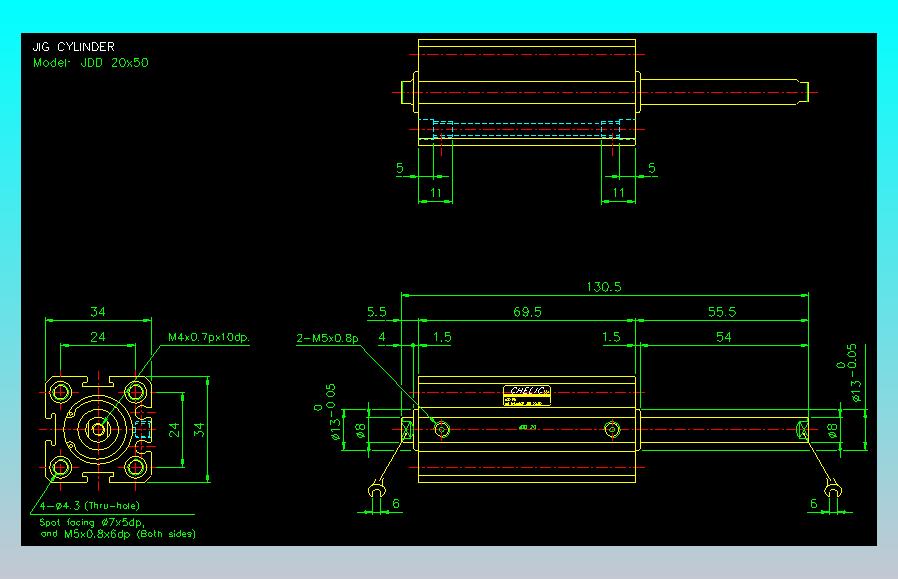Select the "and M5x0.8x6dp (Both sides)" note
The height and width of the screenshot is (579, 898).
click(x=118, y=534)
